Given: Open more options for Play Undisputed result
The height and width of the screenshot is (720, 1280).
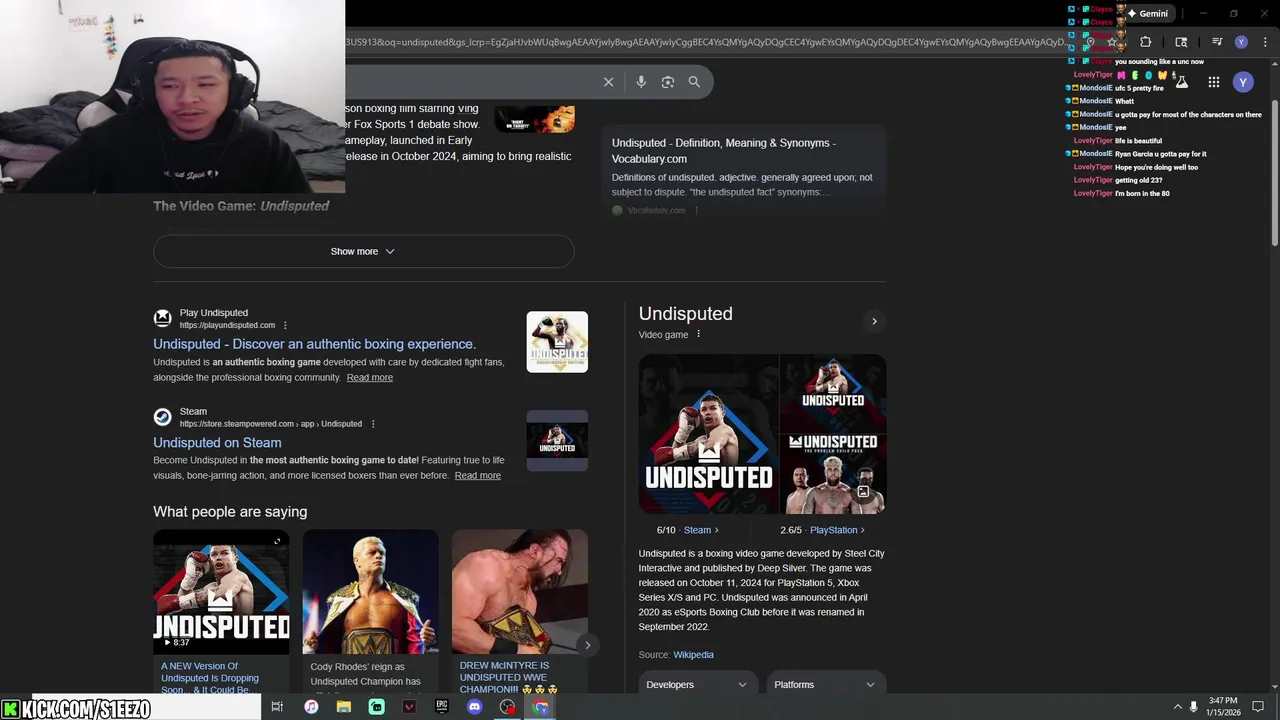Looking at the screenshot, I should click(285, 325).
